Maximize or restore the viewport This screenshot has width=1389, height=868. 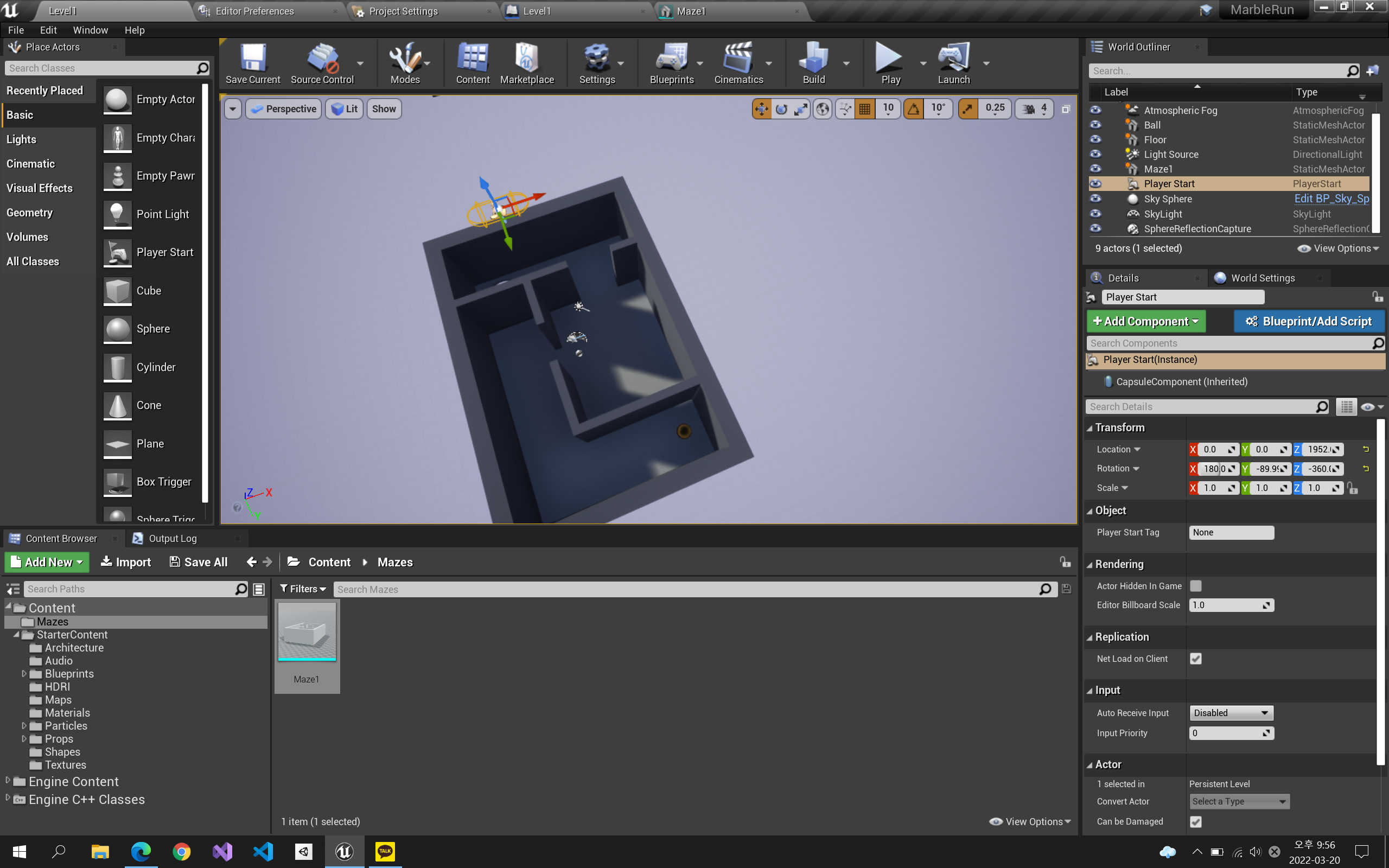(x=1066, y=109)
